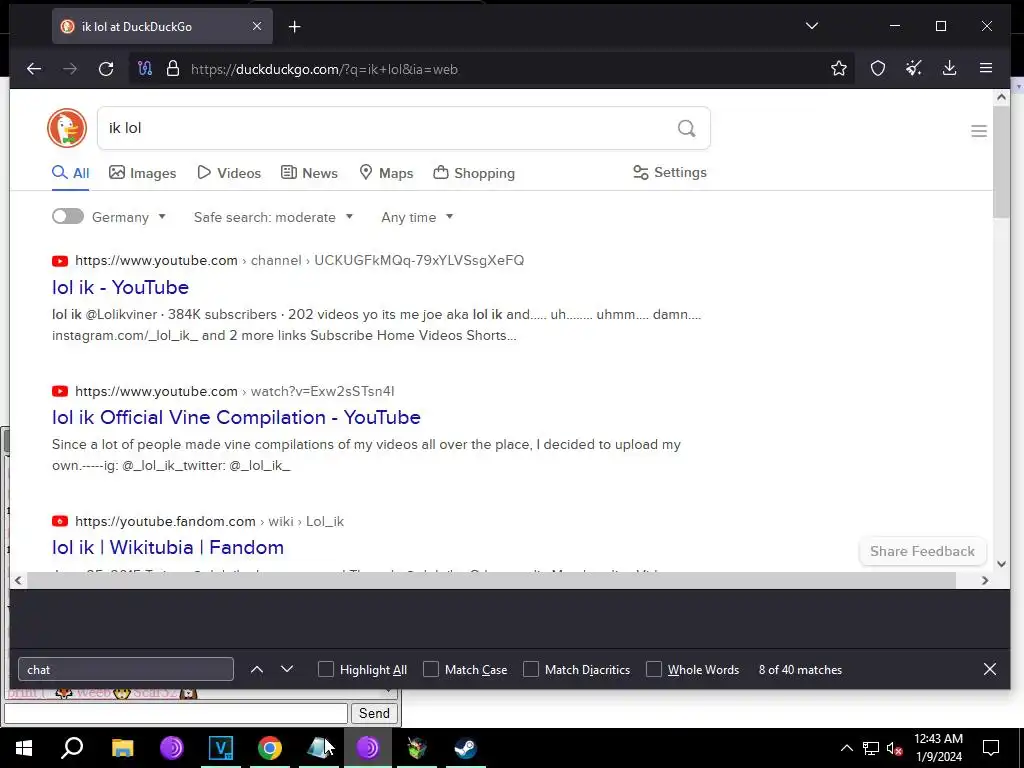Open the taskbar app with the V icon
1024x768 pixels.
(221, 748)
